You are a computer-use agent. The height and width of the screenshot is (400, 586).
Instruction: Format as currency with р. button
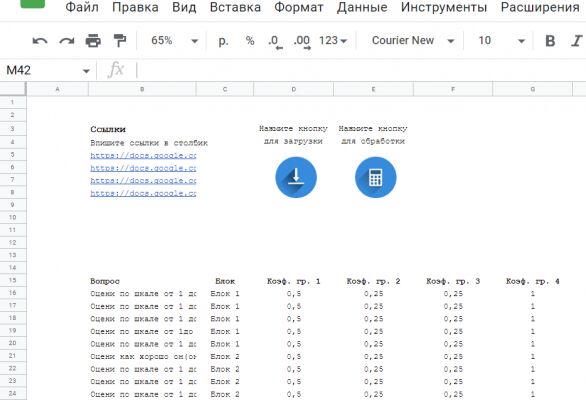[223, 40]
